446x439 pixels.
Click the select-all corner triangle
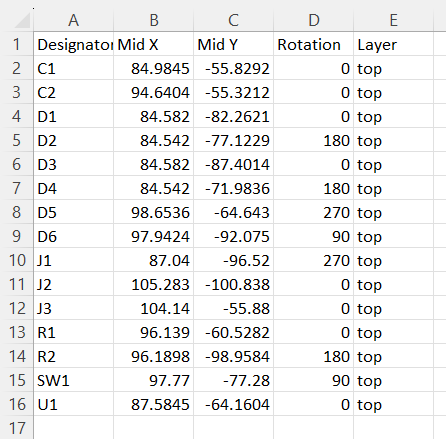click(x=22, y=21)
